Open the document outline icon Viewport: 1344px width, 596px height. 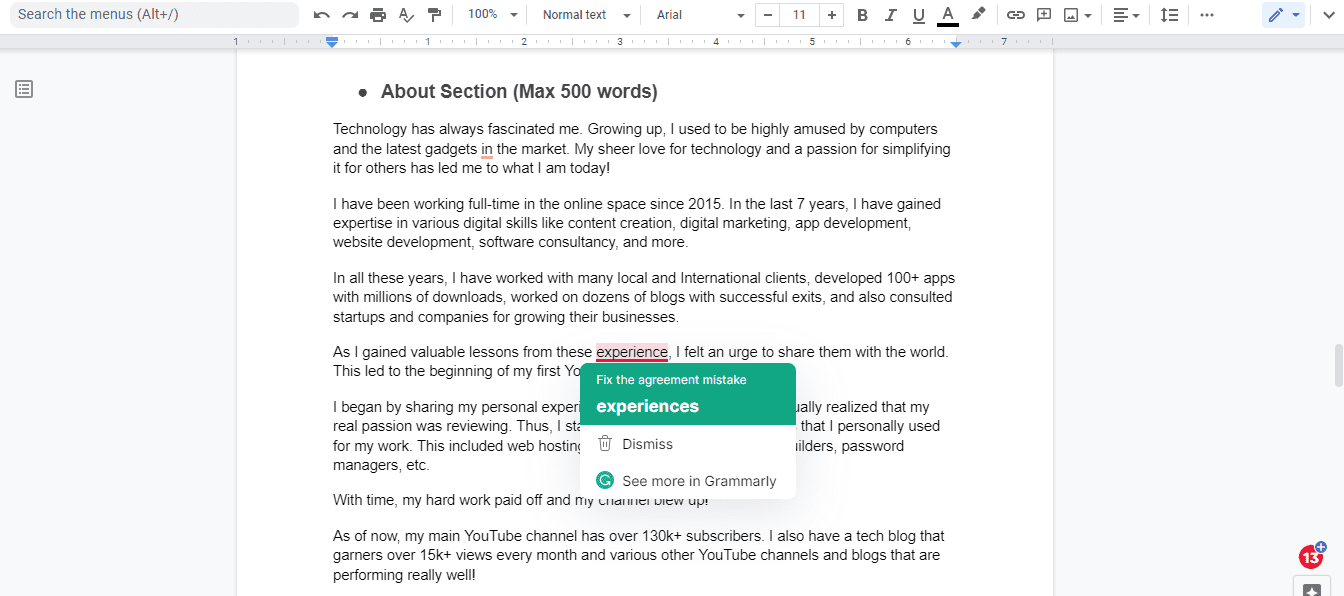(x=24, y=89)
